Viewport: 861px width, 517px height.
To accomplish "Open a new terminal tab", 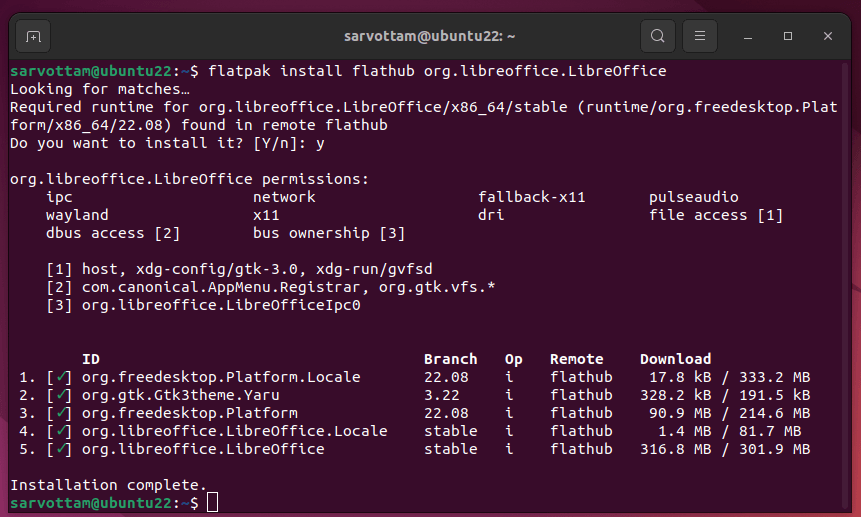I will click(x=33, y=36).
